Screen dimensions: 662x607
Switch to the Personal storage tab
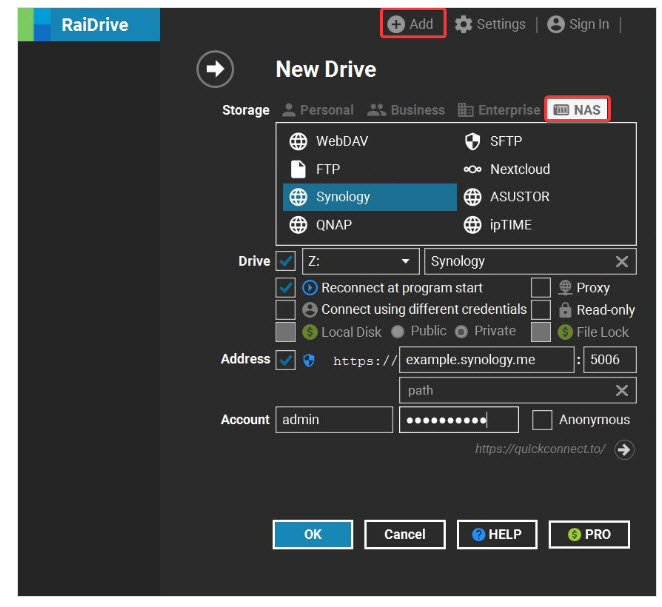pyautogui.click(x=317, y=110)
